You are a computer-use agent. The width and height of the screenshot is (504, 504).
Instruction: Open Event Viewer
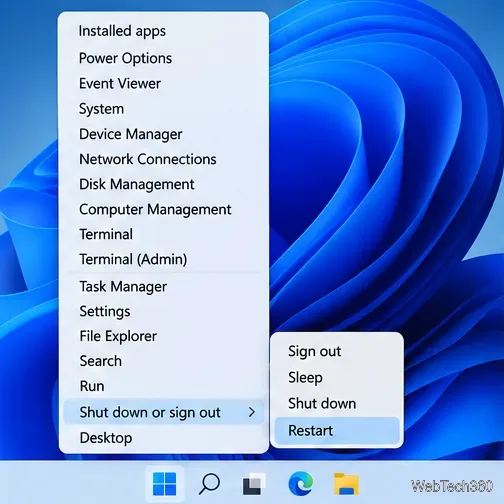(x=164, y=83)
